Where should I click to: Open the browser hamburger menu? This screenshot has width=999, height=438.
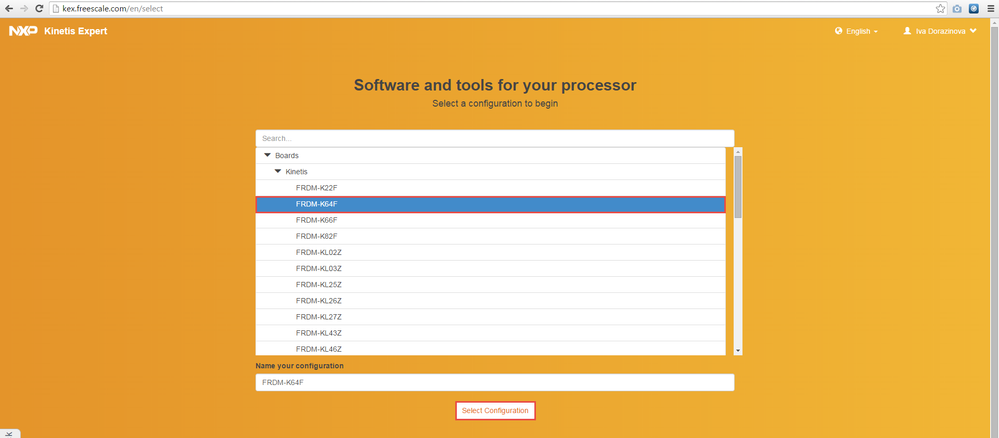coord(990,9)
